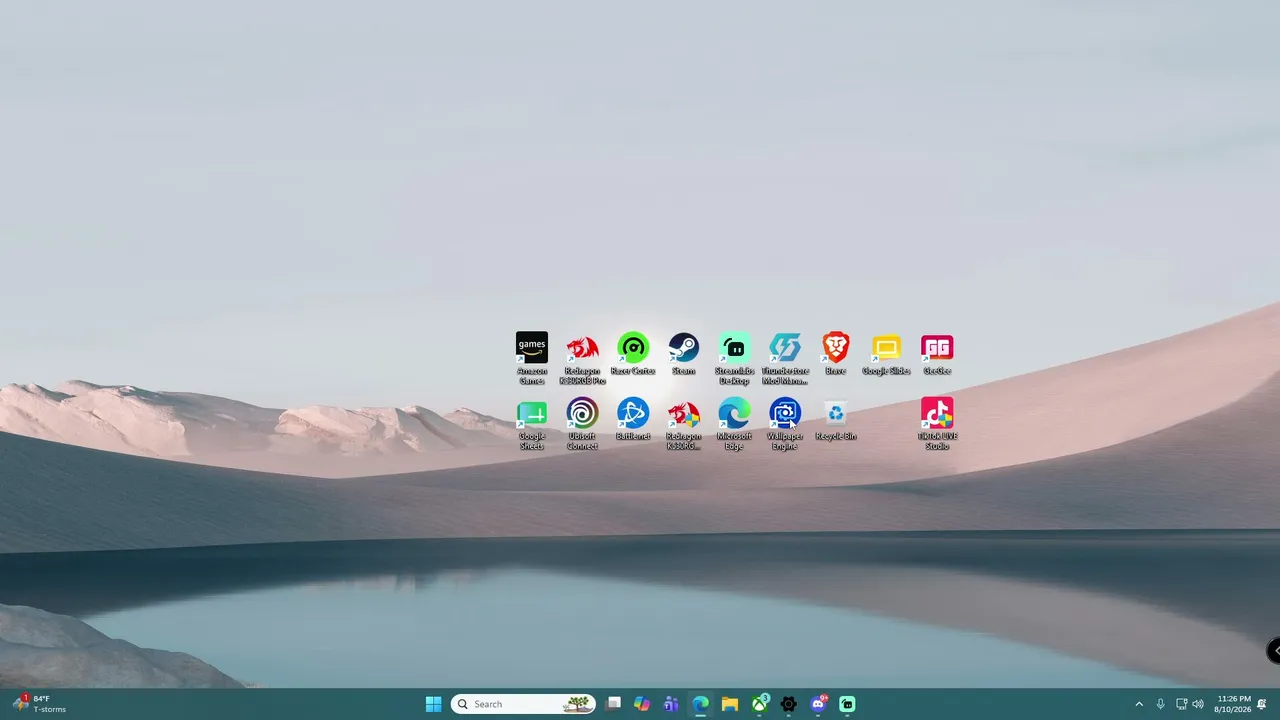
Task: Select the Redragon shortcut with shield badge
Action: (684, 424)
